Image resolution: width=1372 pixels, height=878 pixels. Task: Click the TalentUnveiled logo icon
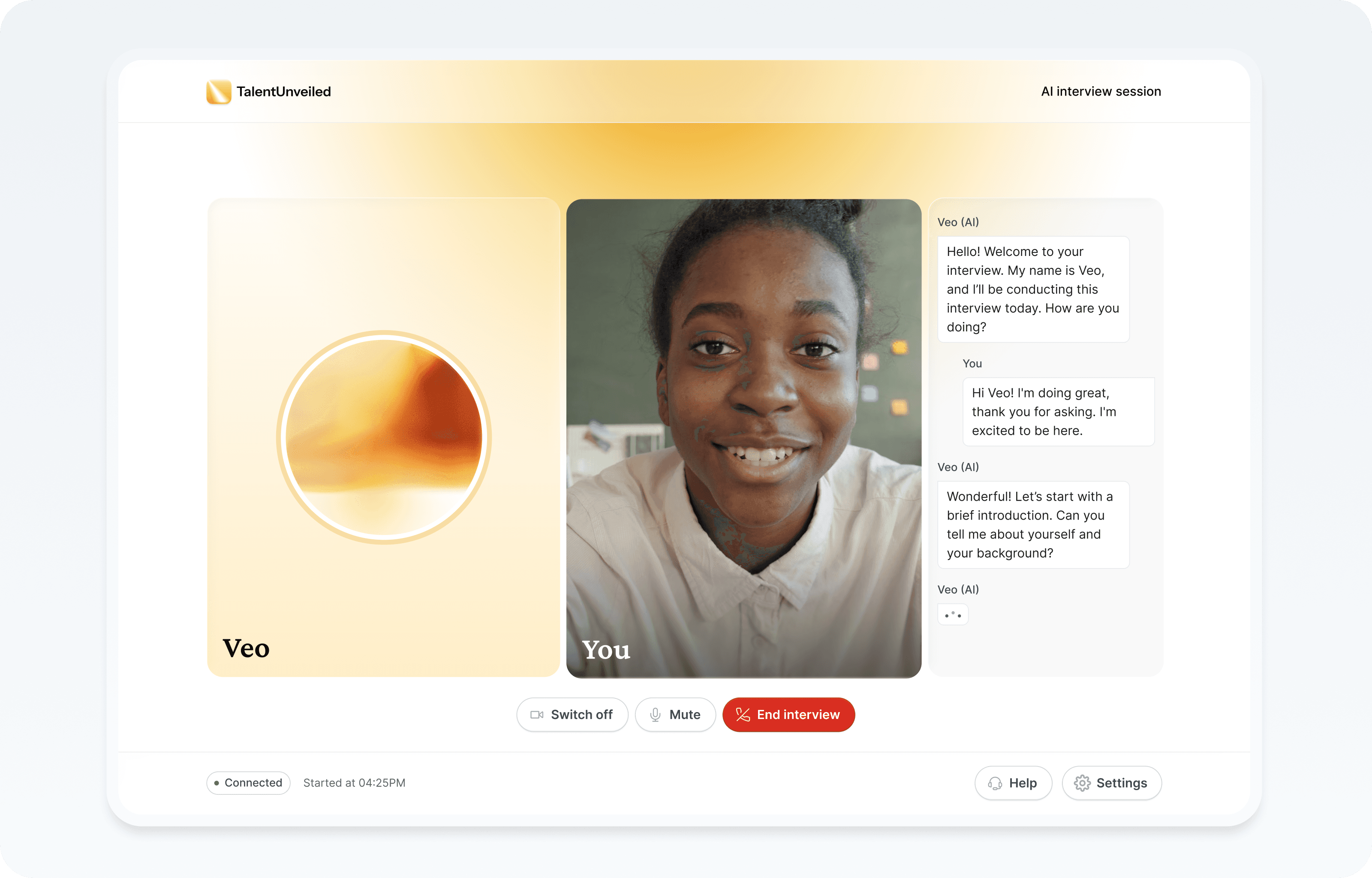(218, 92)
